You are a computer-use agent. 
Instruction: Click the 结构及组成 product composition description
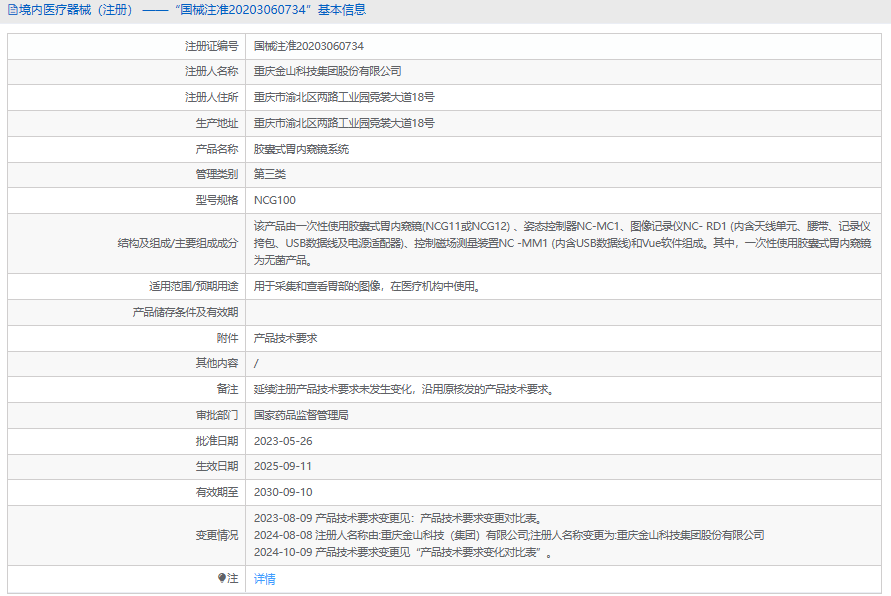coord(562,243)
